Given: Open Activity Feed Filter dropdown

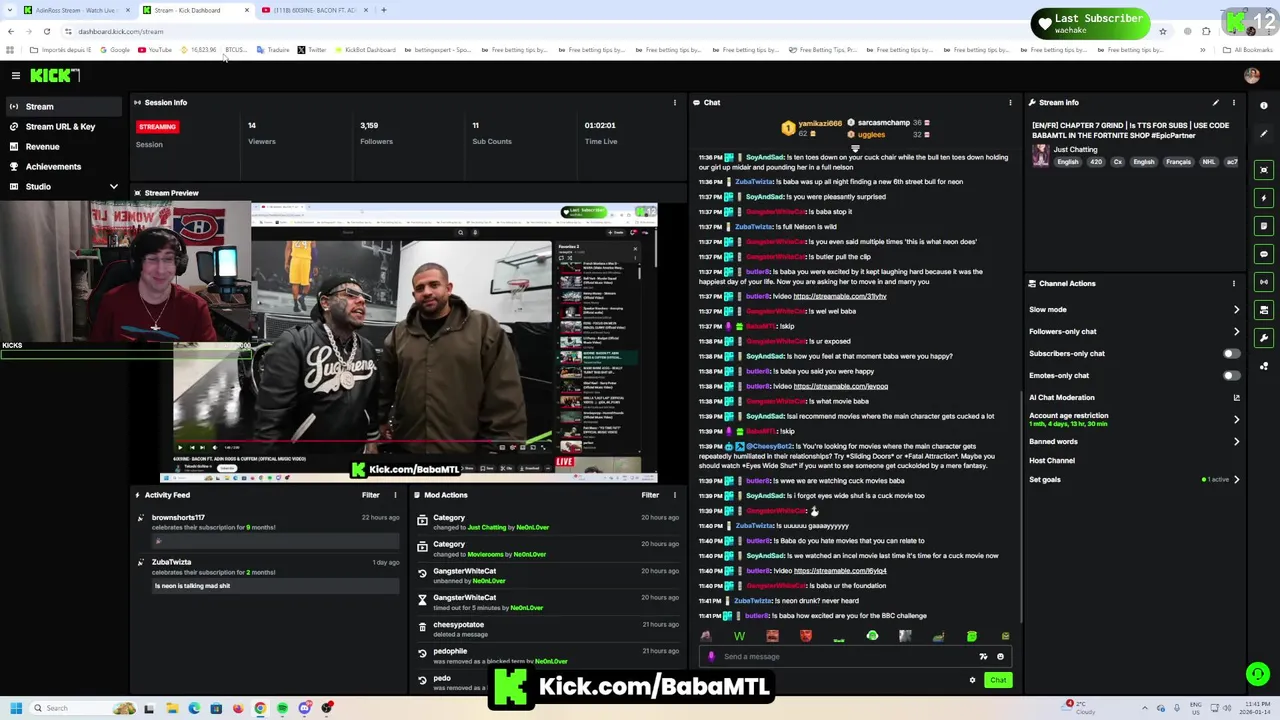Looking at the screenshot, I should click(370, 495).
